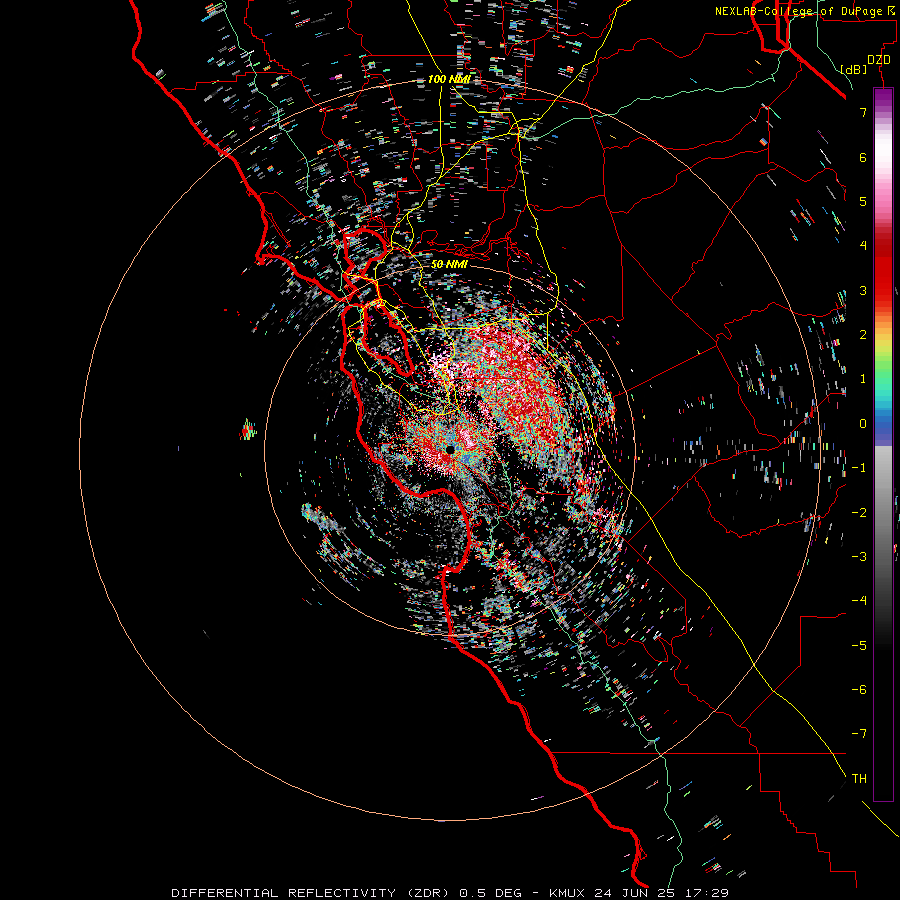900x900 pixels.
Task: Click the "[dB]" units label
Action: 854,69
